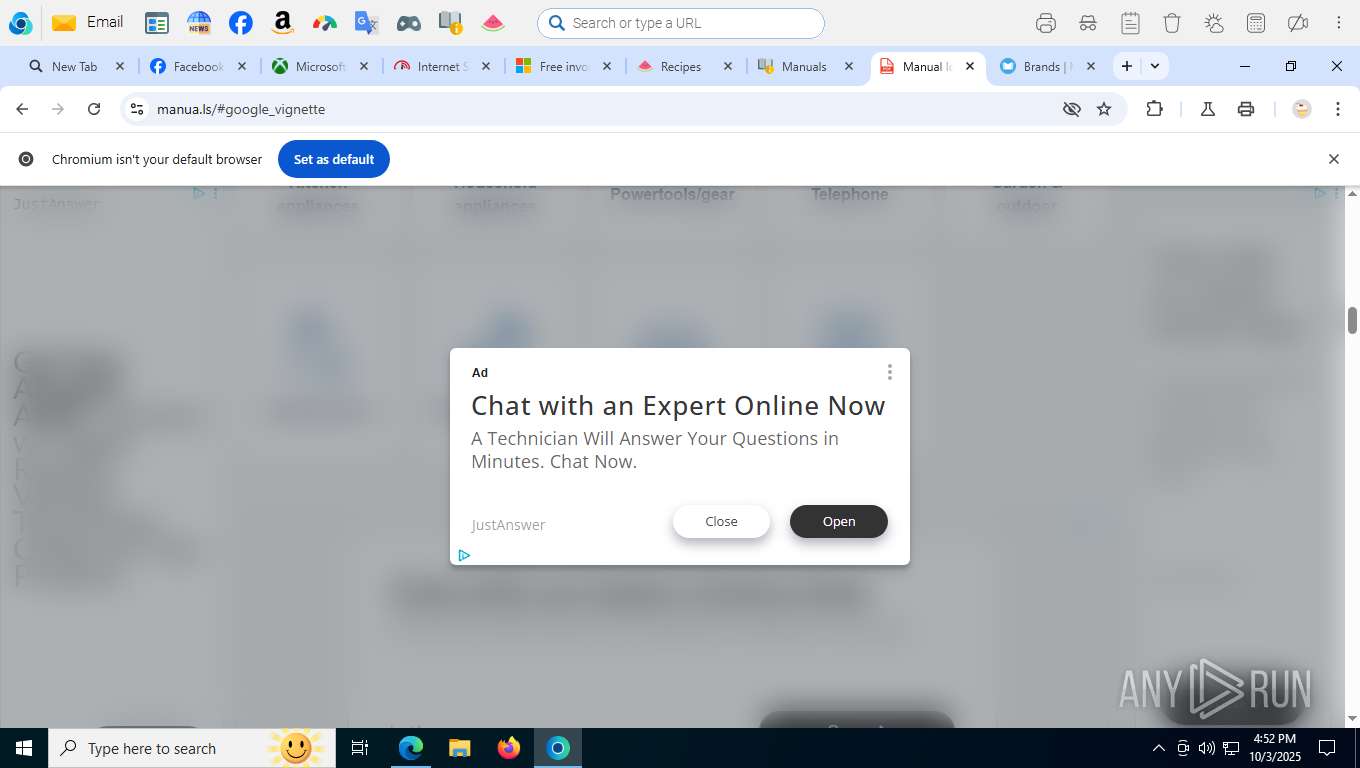Click the trash bin icon
This screenshot has height=768, width=1360.
1172,23
